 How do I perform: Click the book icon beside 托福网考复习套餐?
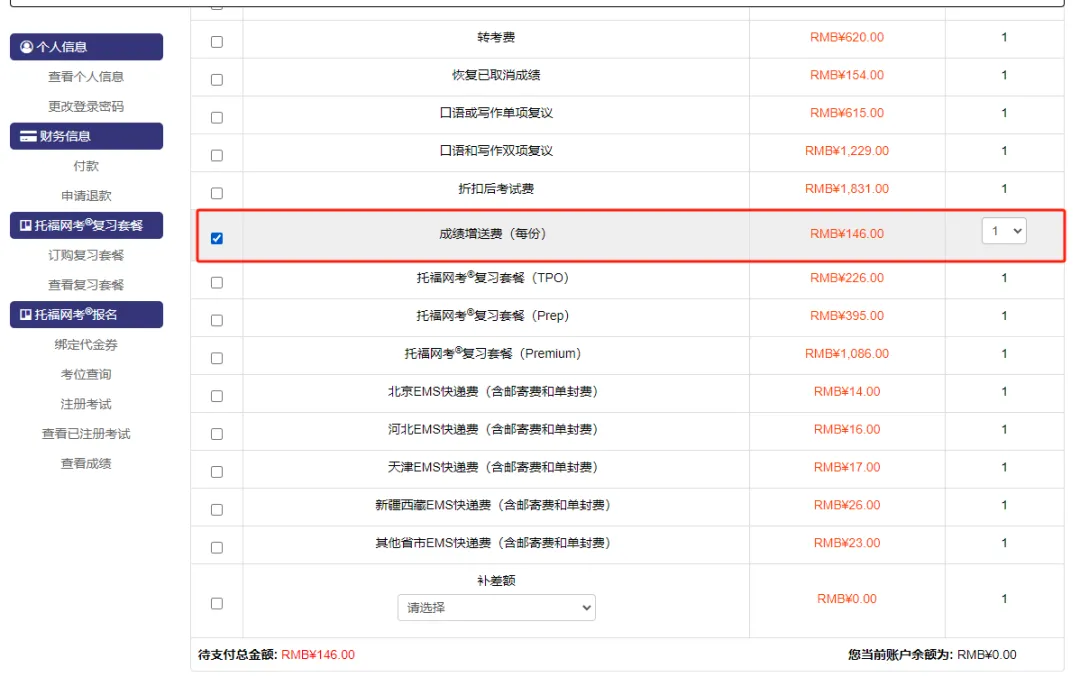pos(26,226)
